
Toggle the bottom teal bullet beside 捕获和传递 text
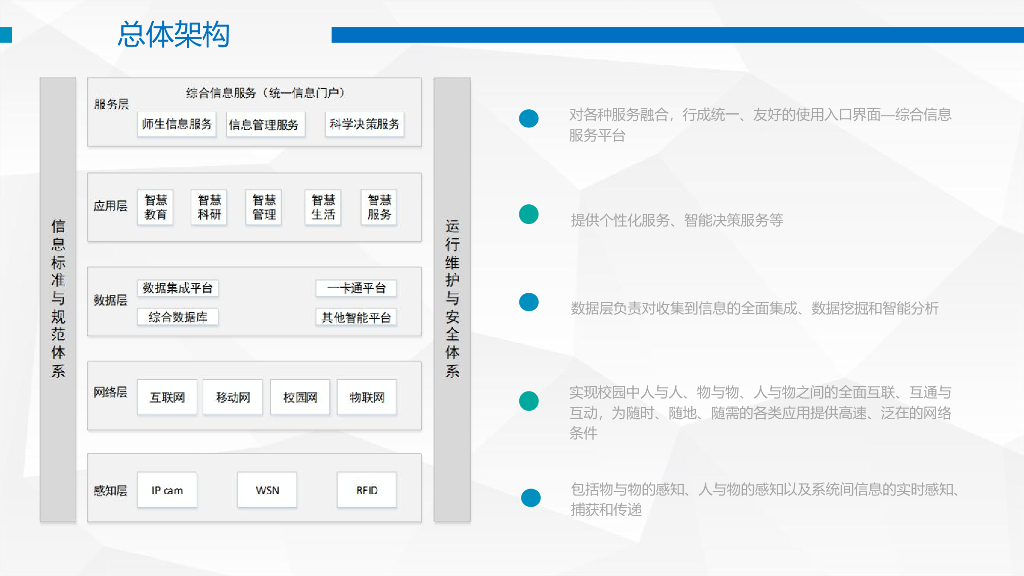coord(529,494)
